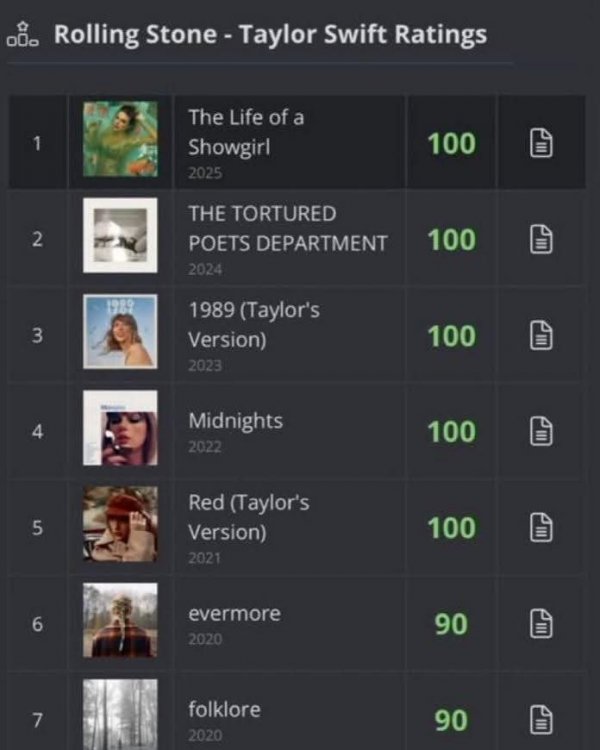Screen dimensions: 600x750
Task: Click the ratings chart icon beside the title
Action: click(22, 36)
